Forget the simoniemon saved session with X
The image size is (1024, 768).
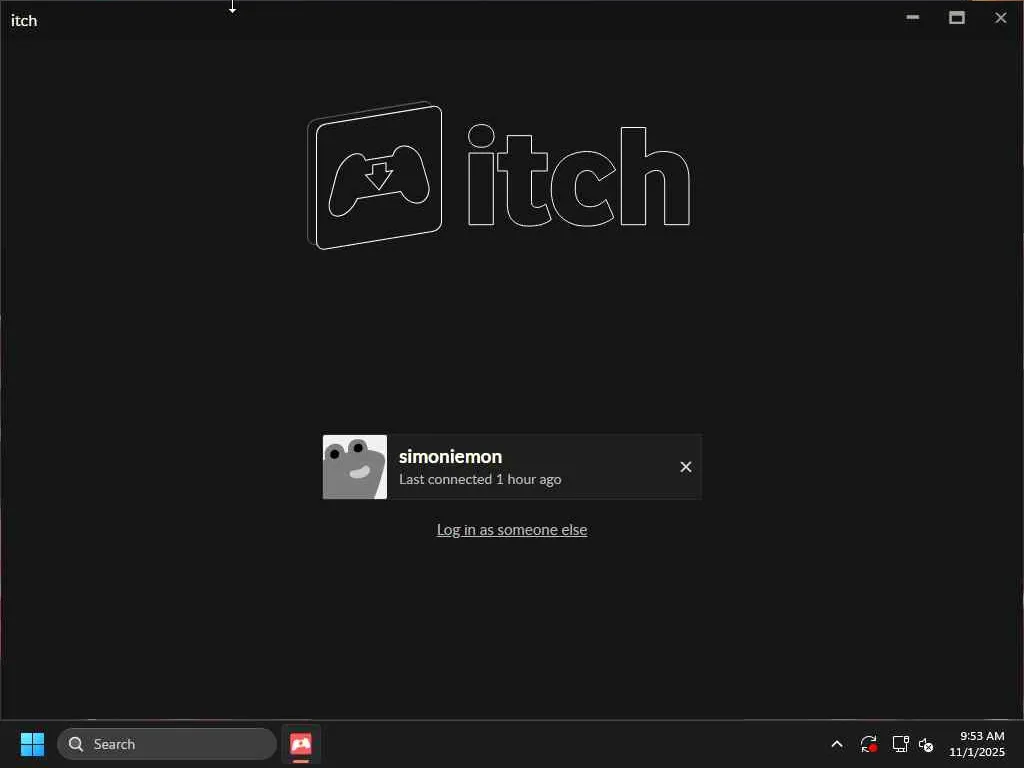(686, 467)
